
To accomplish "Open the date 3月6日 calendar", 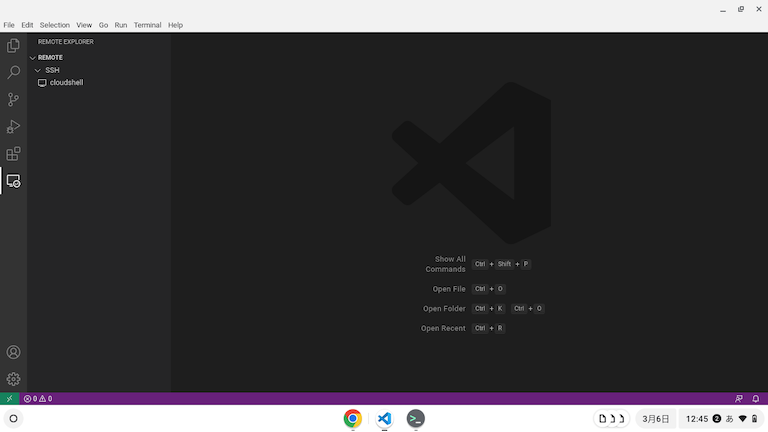I will click(x=655, y=419).
